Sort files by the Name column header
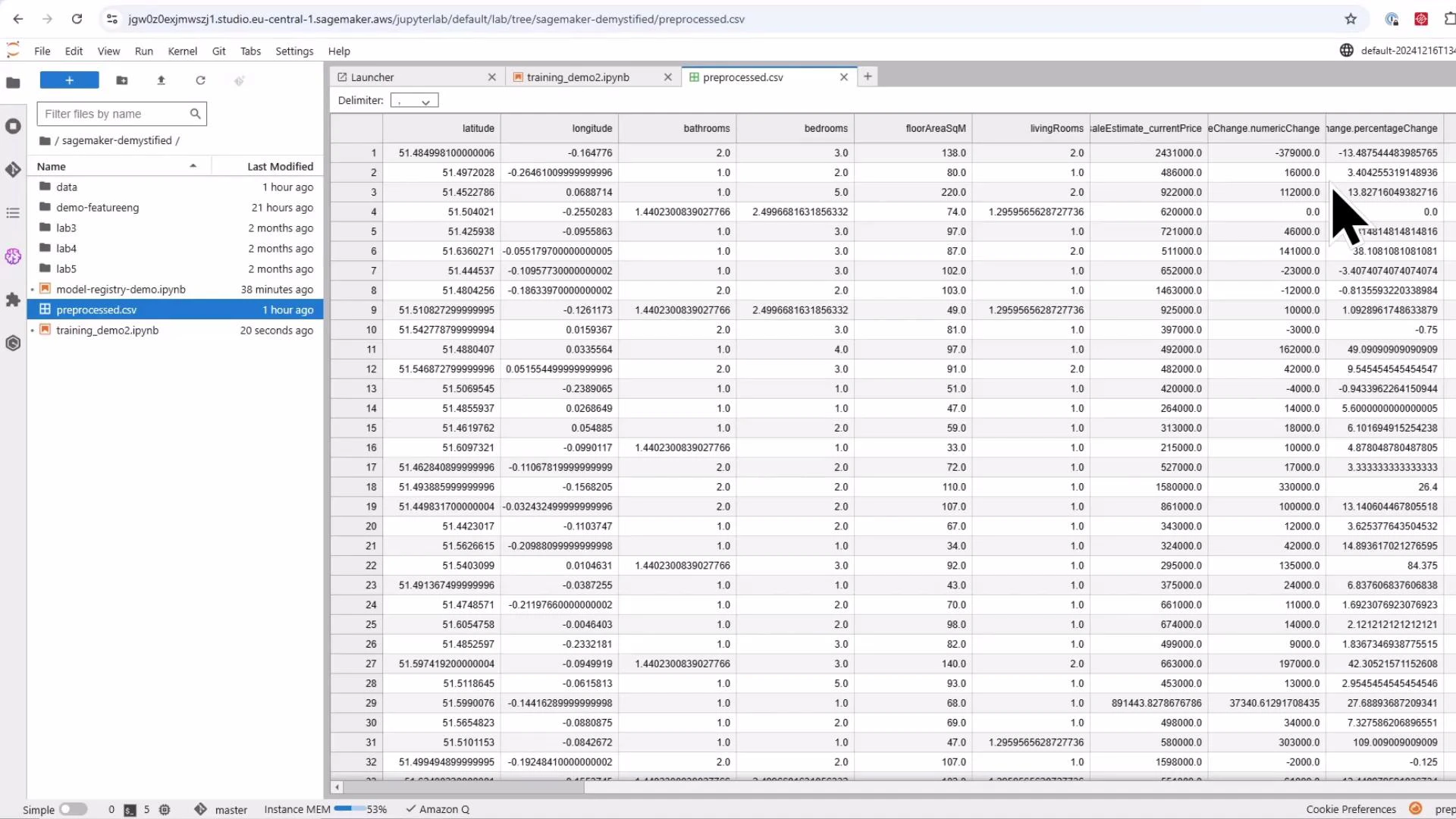The height and width of the screenshot is (819, 1456). [52, 166]
